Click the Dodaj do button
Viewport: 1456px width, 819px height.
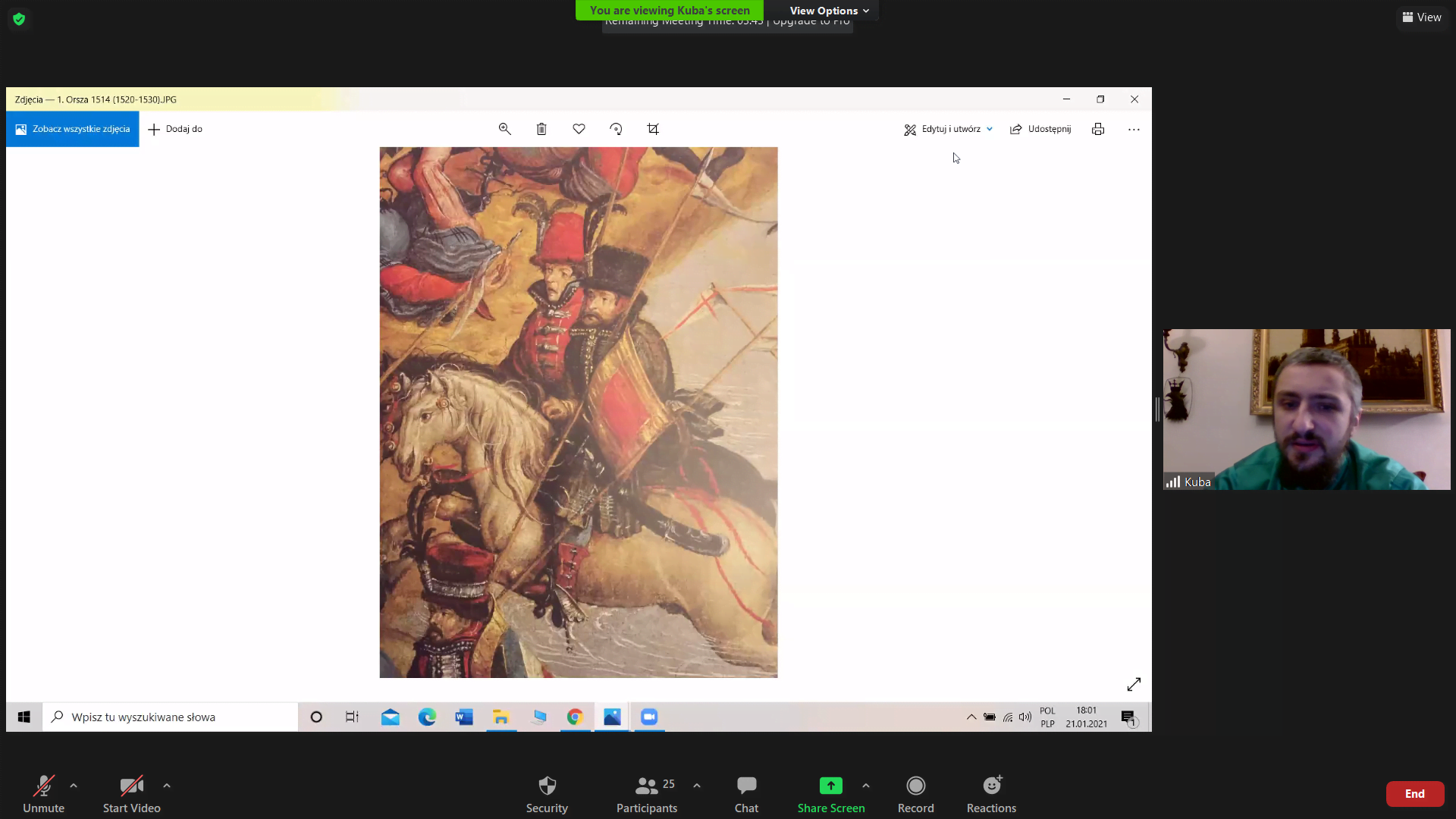click(175, 129)
